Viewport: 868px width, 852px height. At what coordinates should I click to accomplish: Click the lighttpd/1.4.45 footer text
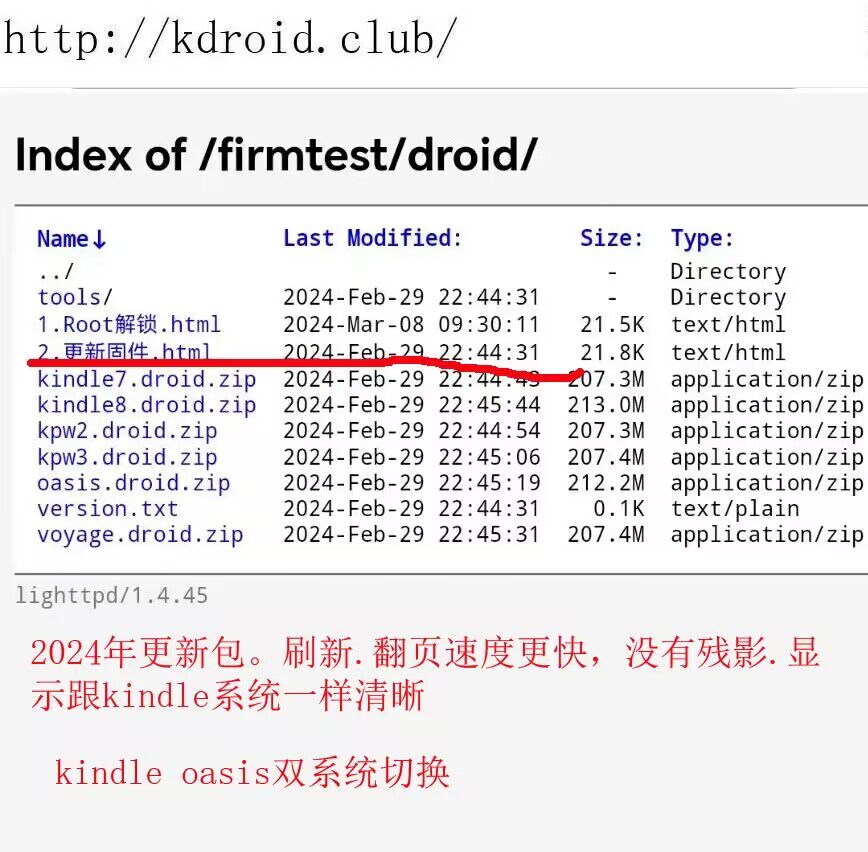coord(112,596)
